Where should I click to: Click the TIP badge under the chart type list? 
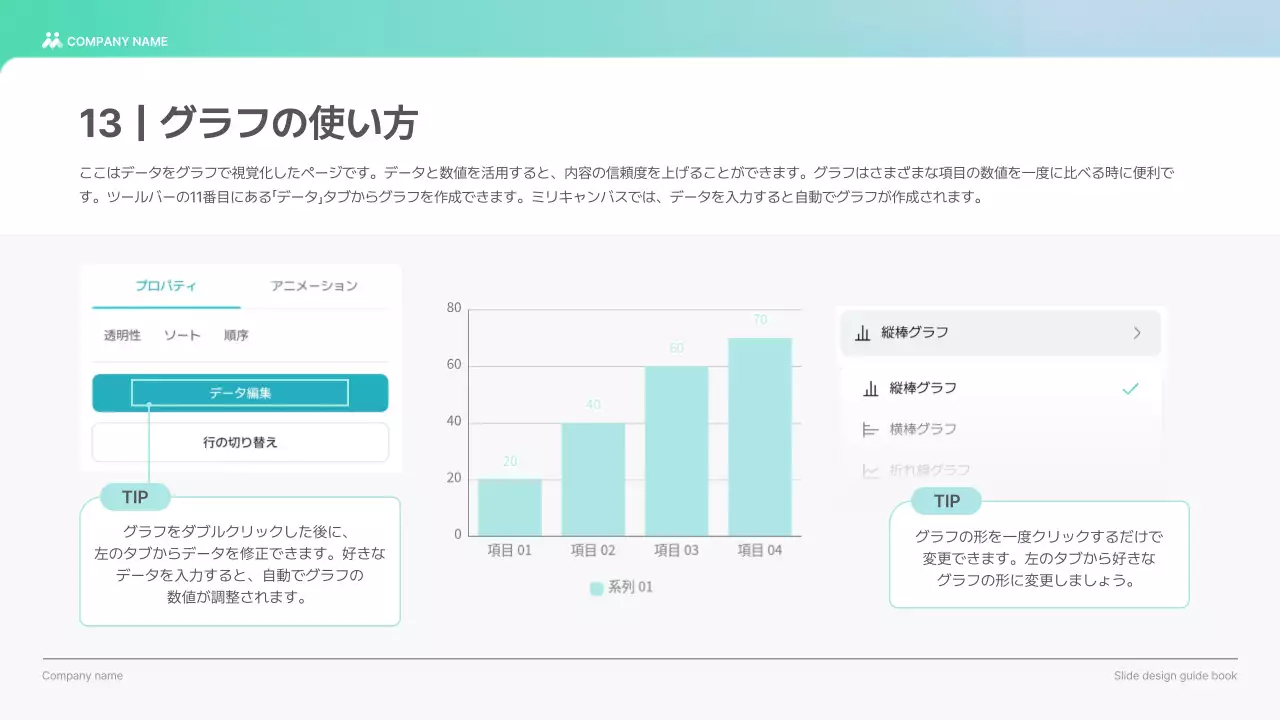[946, 501]
